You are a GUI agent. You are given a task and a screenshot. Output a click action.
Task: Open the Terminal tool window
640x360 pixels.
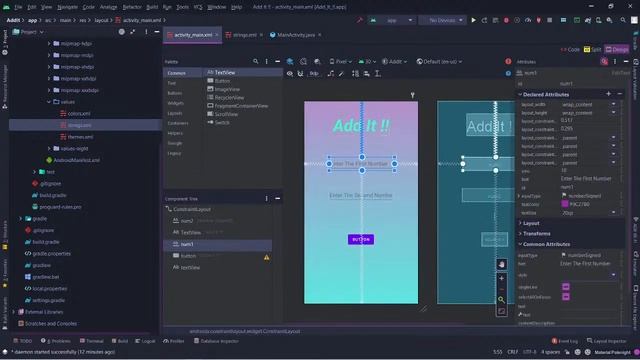[91, 341]
